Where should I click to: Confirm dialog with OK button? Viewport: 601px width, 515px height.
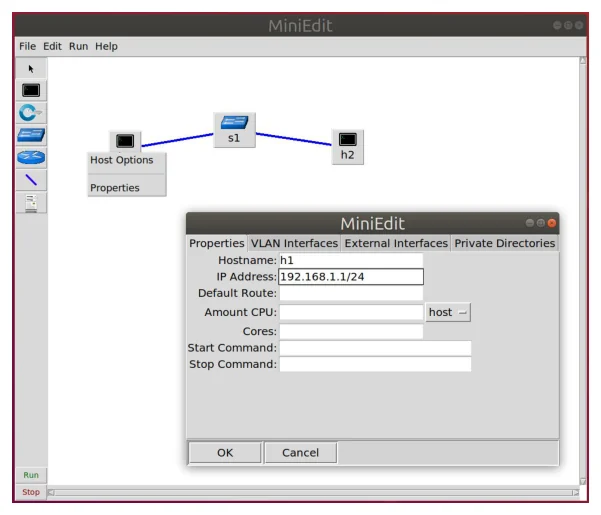225,453
